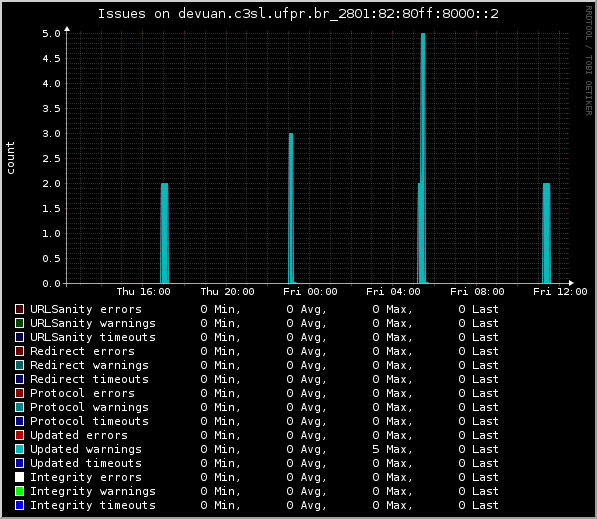Click the Updated warnings 5 Max value
This screenshot has width=597, height=519.
392,449
